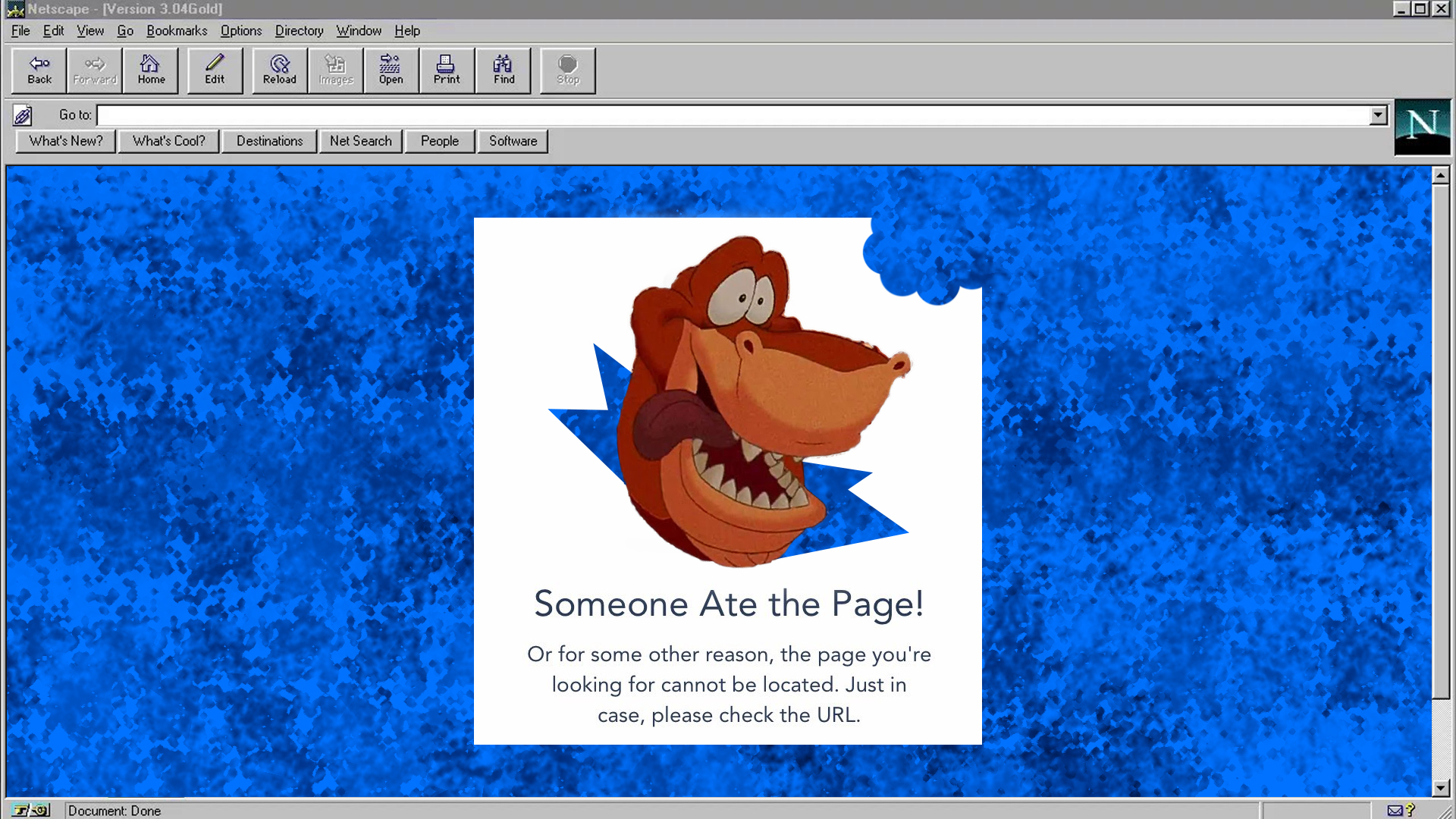Viewport: 1456px width, 819px height.
Task: Open the Window menu
Action: point(359,31)
